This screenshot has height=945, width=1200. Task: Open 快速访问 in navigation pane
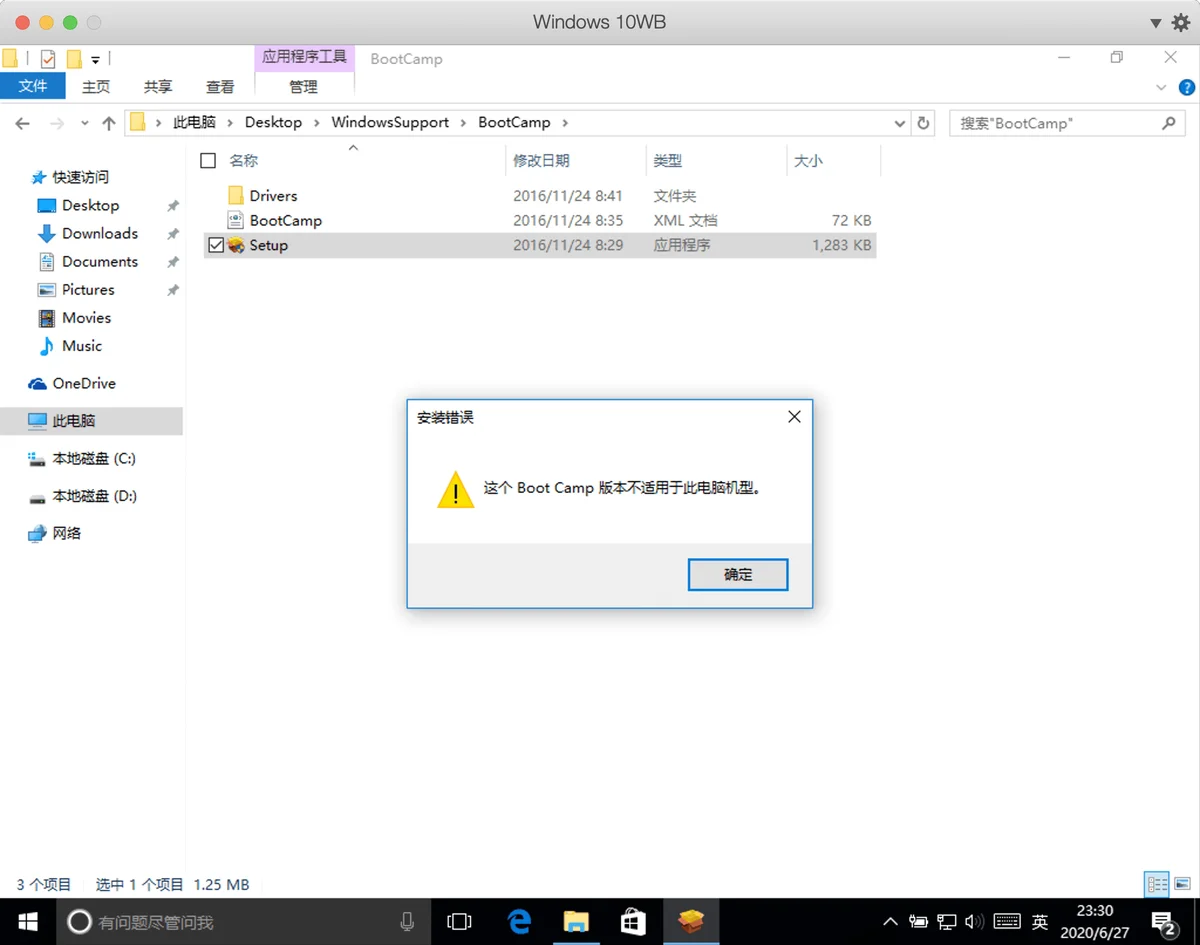[x=80, y=177]
